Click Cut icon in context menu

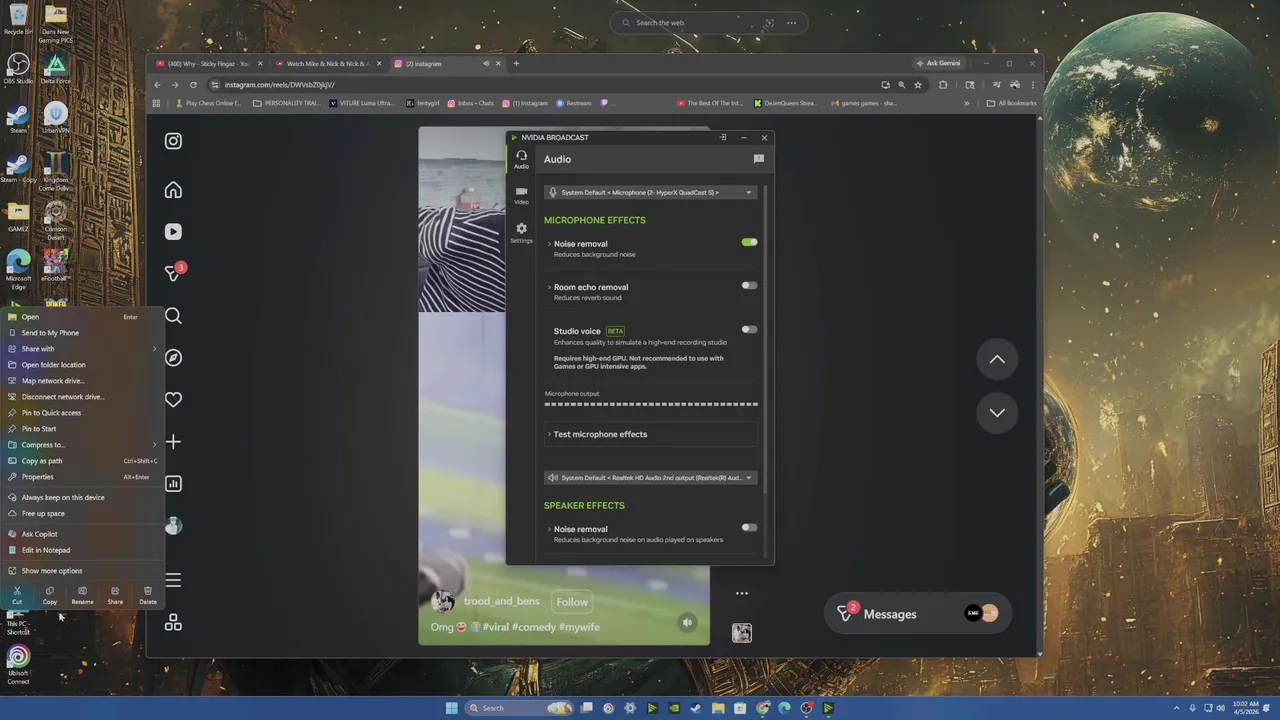click(17, 595)
